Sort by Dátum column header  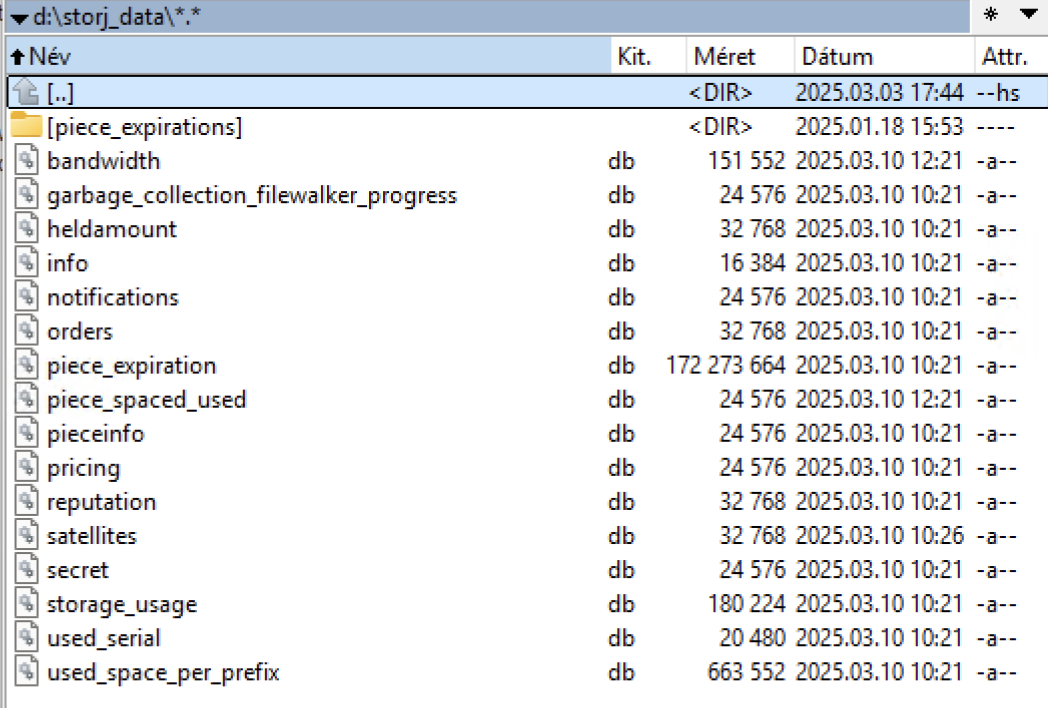click(837, 57)
